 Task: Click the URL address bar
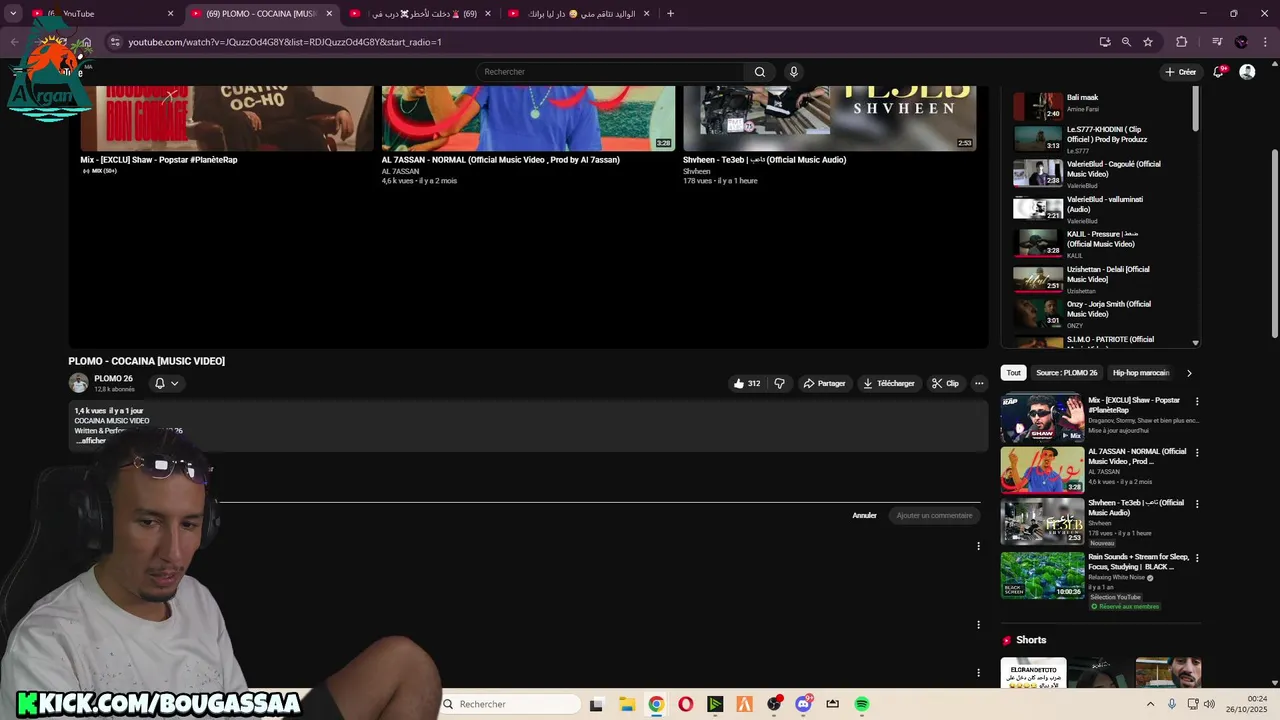click(x=600, y=42)
